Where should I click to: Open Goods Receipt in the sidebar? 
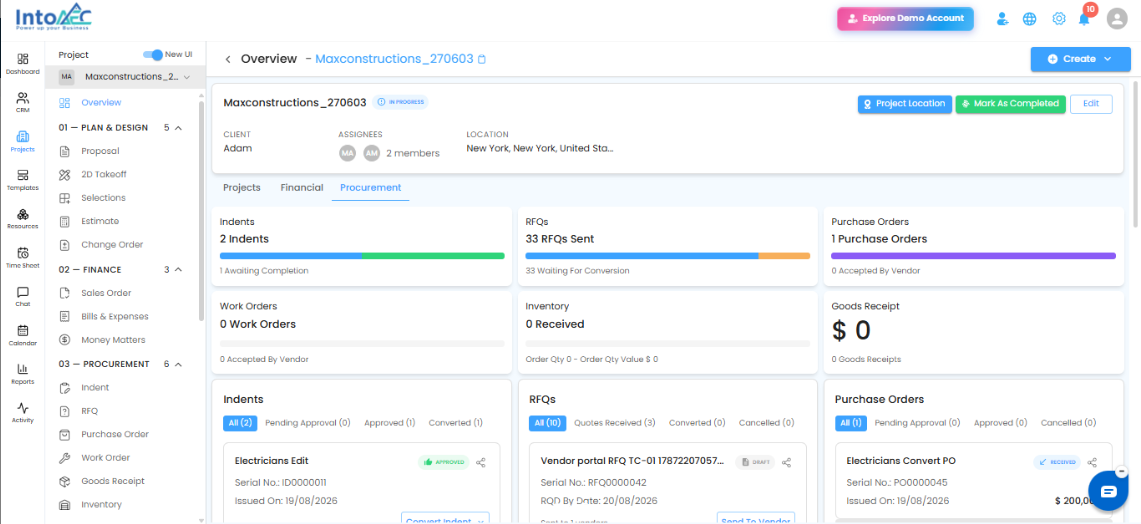(112, 481)
